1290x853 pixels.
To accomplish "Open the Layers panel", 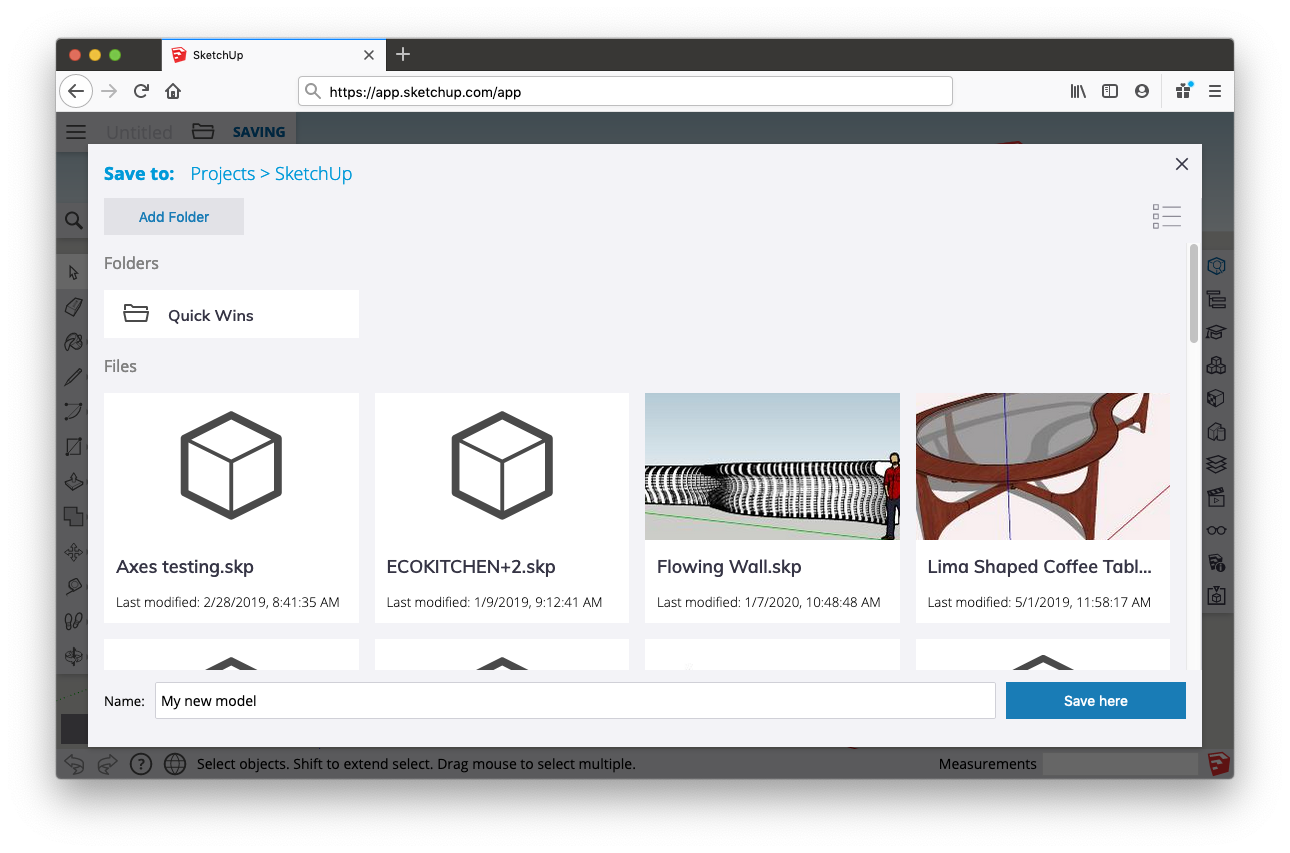I will coord(1216,464).
